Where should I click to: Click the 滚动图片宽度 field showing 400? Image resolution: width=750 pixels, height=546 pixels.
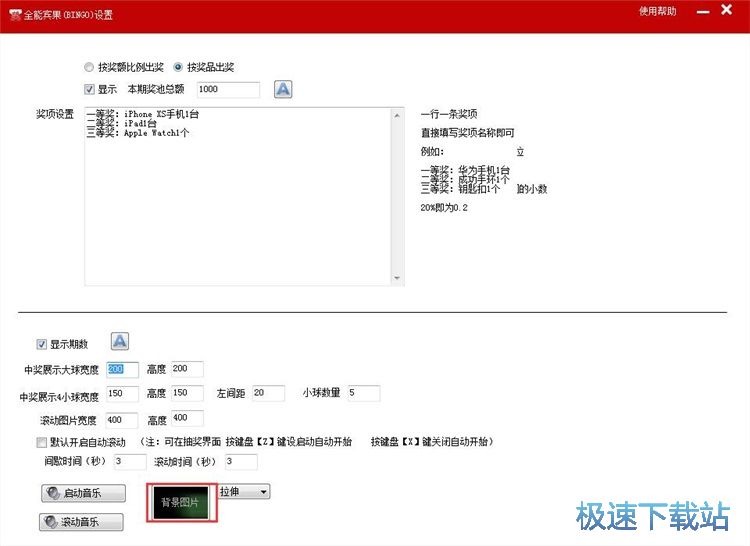click(x=122, y=420)
